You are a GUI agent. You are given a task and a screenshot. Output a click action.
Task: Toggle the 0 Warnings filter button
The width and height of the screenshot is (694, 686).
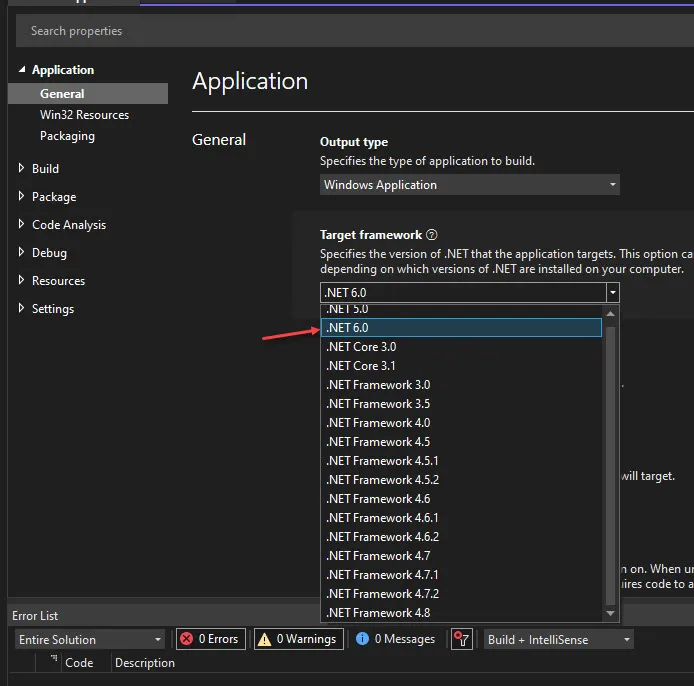coord(299,639)
